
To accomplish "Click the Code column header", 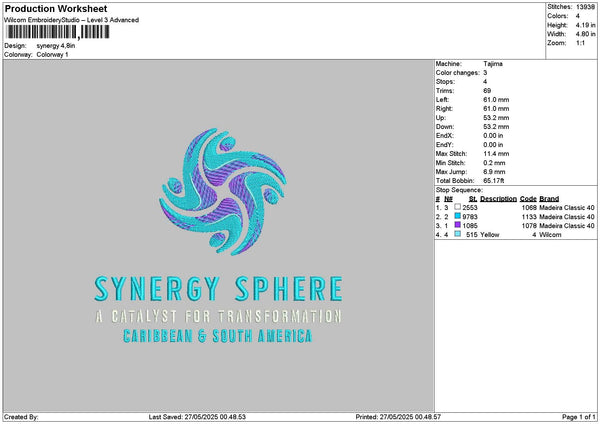I will coord(528,198).
